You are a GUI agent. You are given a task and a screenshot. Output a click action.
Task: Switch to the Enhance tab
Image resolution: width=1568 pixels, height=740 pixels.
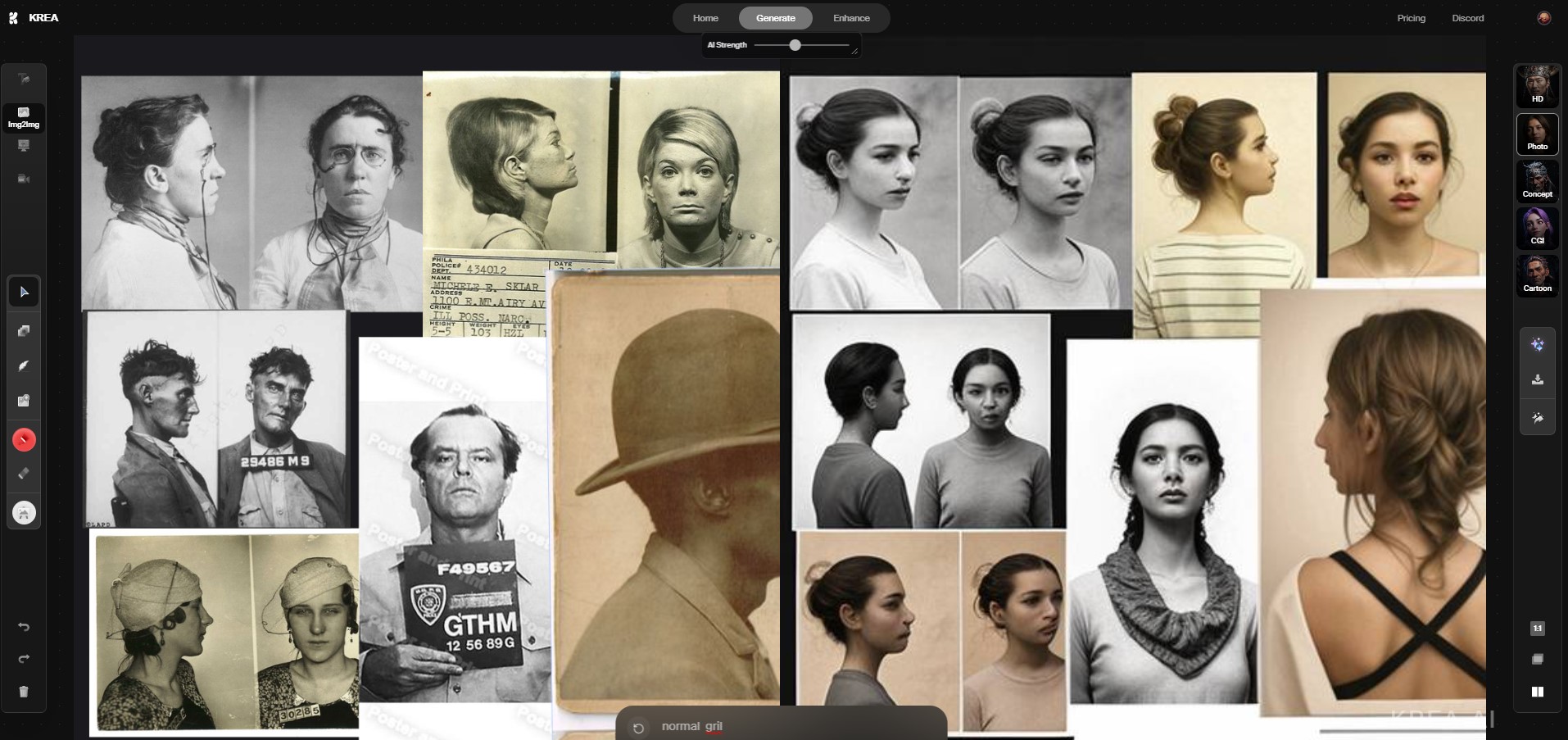click(851, 18)
